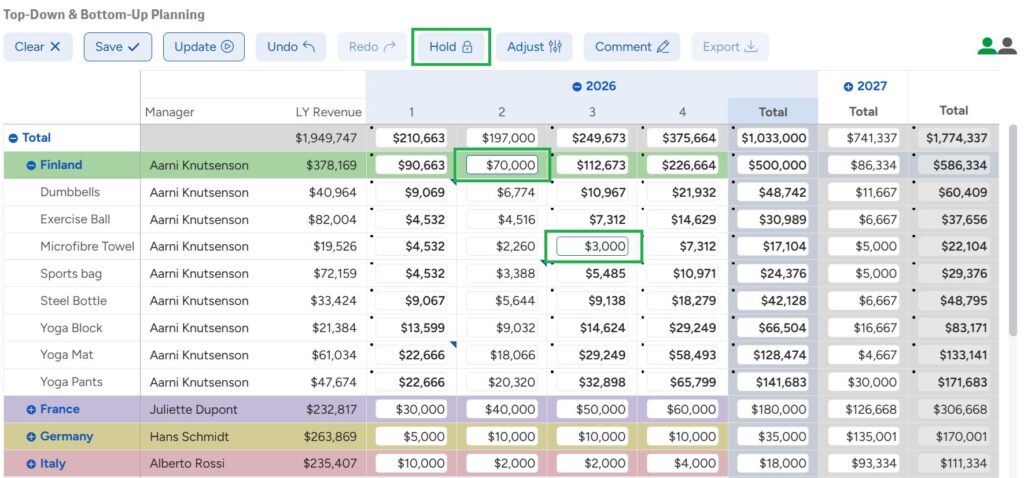Collapse the top-level Total row

[x=13, y=138]
